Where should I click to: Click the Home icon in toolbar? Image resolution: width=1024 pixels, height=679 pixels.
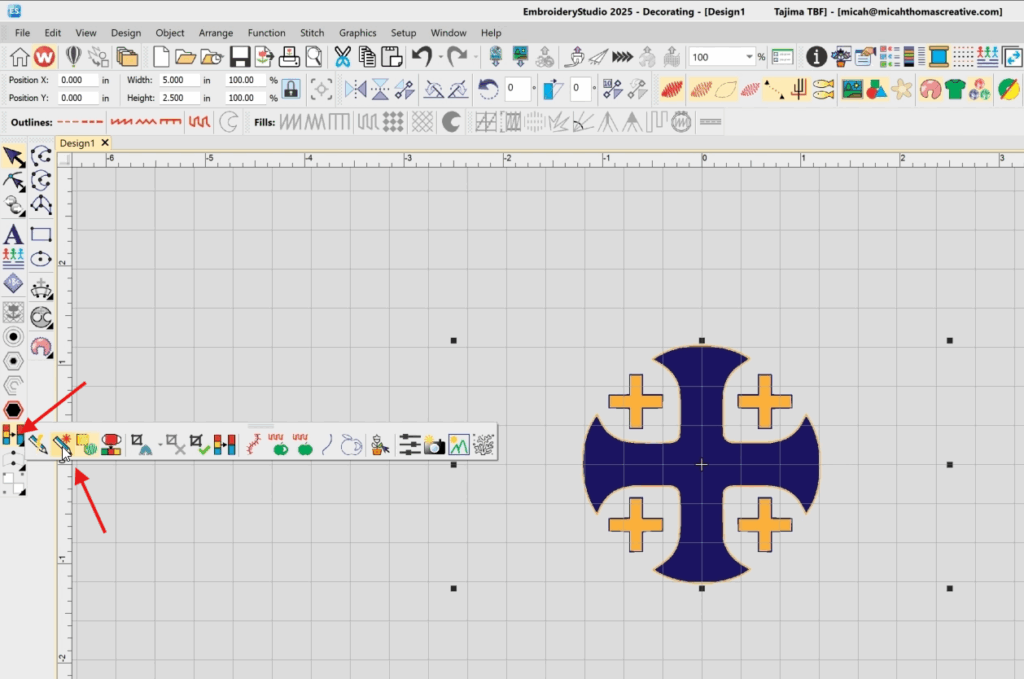click(x=19, y=56)
